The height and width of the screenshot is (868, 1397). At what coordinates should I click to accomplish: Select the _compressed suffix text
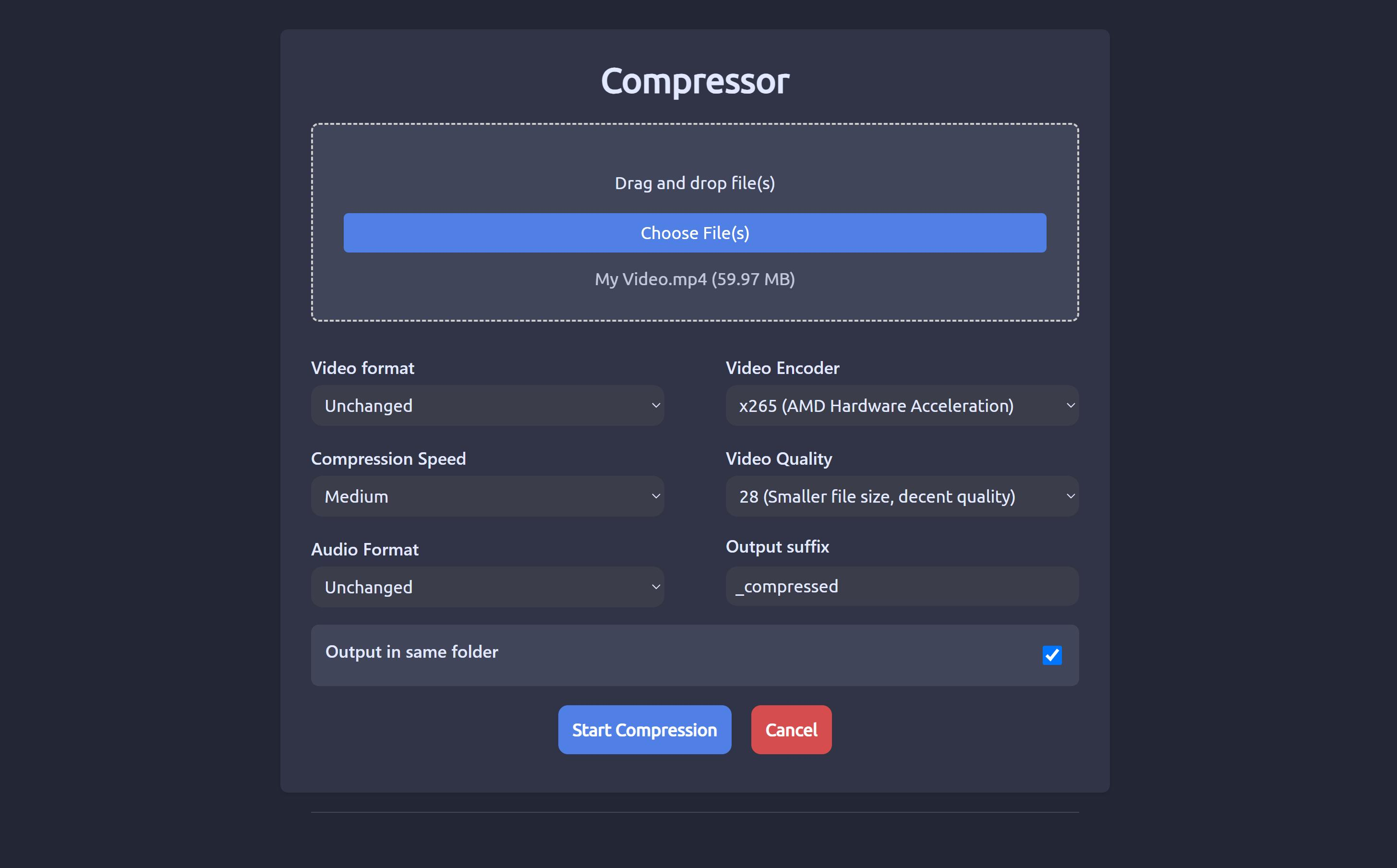tap(787, 586)
